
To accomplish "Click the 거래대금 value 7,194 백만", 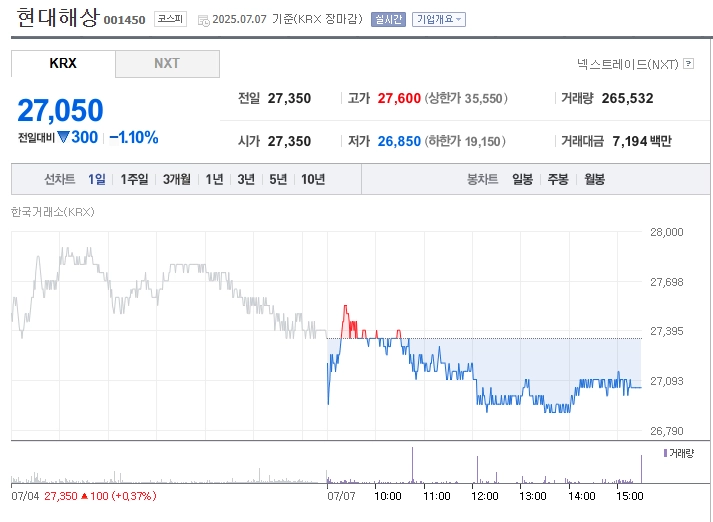I will [x=642, y=141].
